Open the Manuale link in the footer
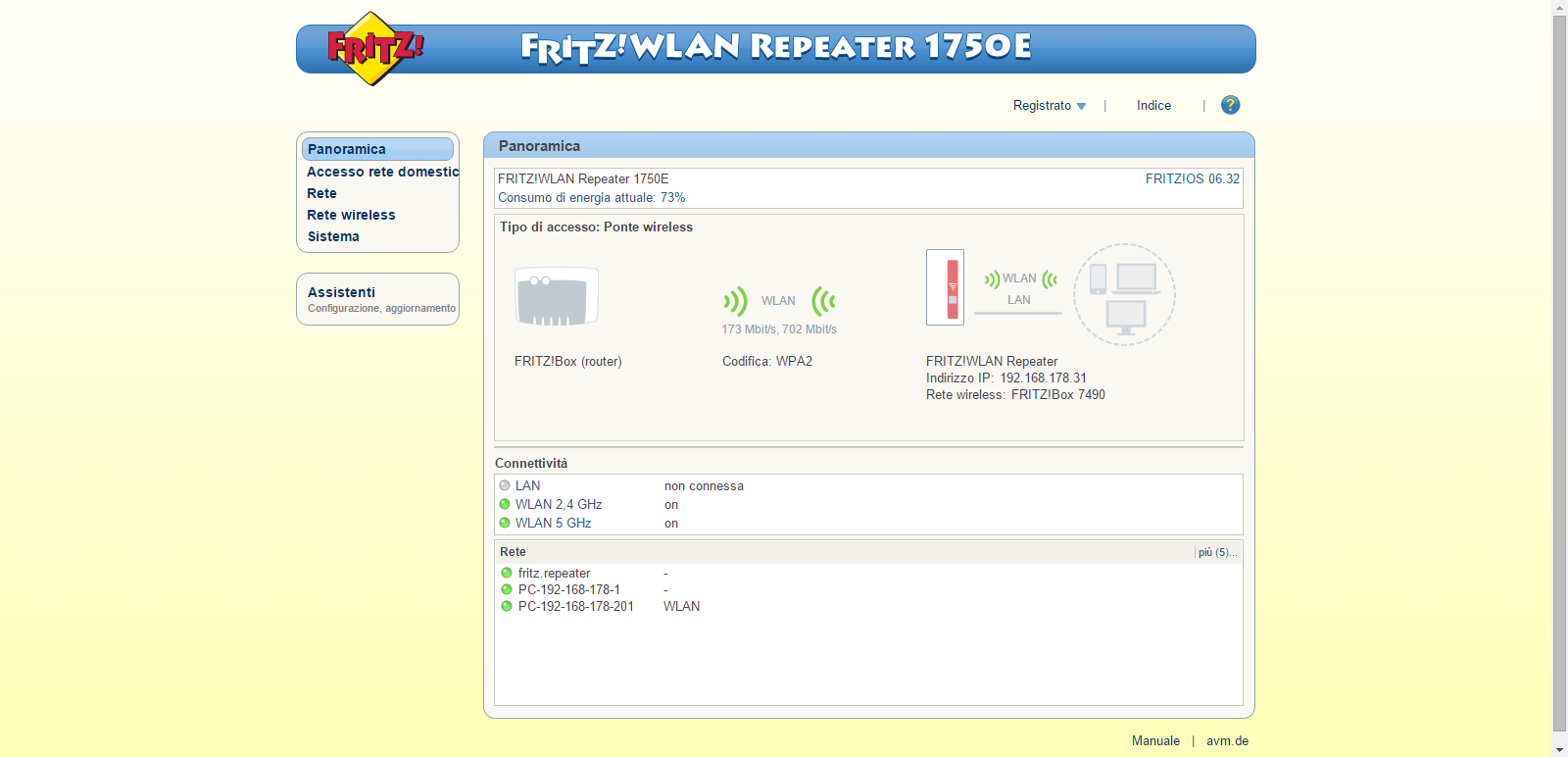The height and width of the screenshot is (757, 1568). pyautogui.click(x=1155, y=740)
